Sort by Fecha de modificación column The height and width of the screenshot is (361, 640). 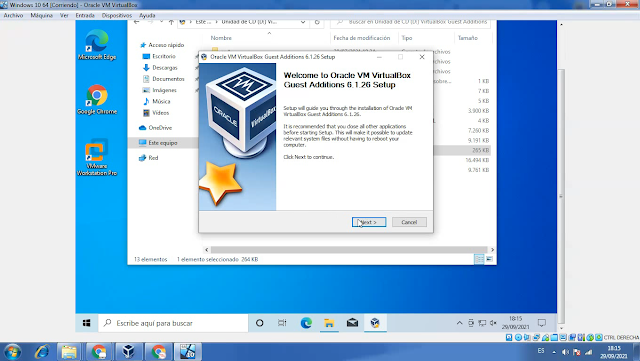(x=362, y=38)
